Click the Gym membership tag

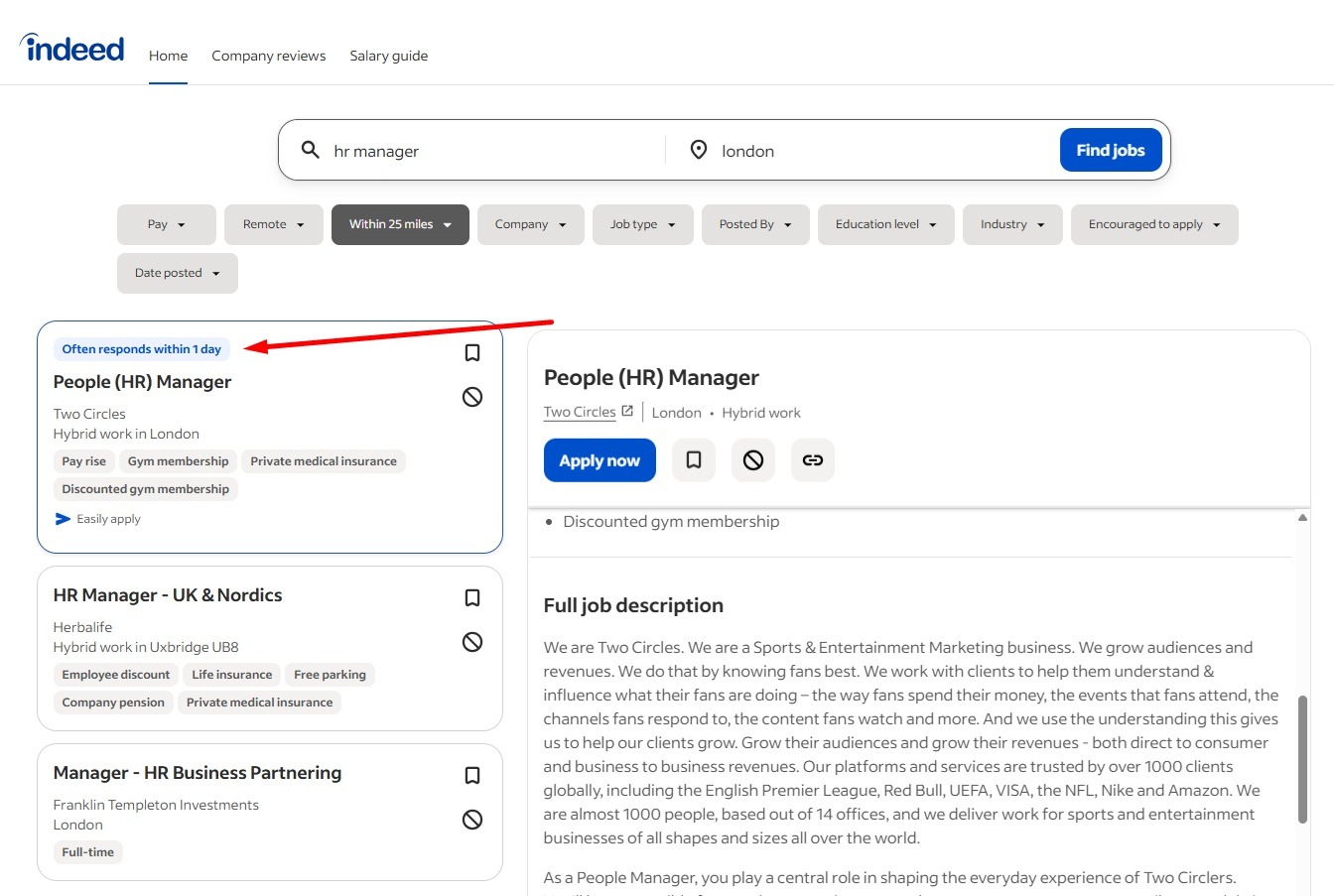178,461
